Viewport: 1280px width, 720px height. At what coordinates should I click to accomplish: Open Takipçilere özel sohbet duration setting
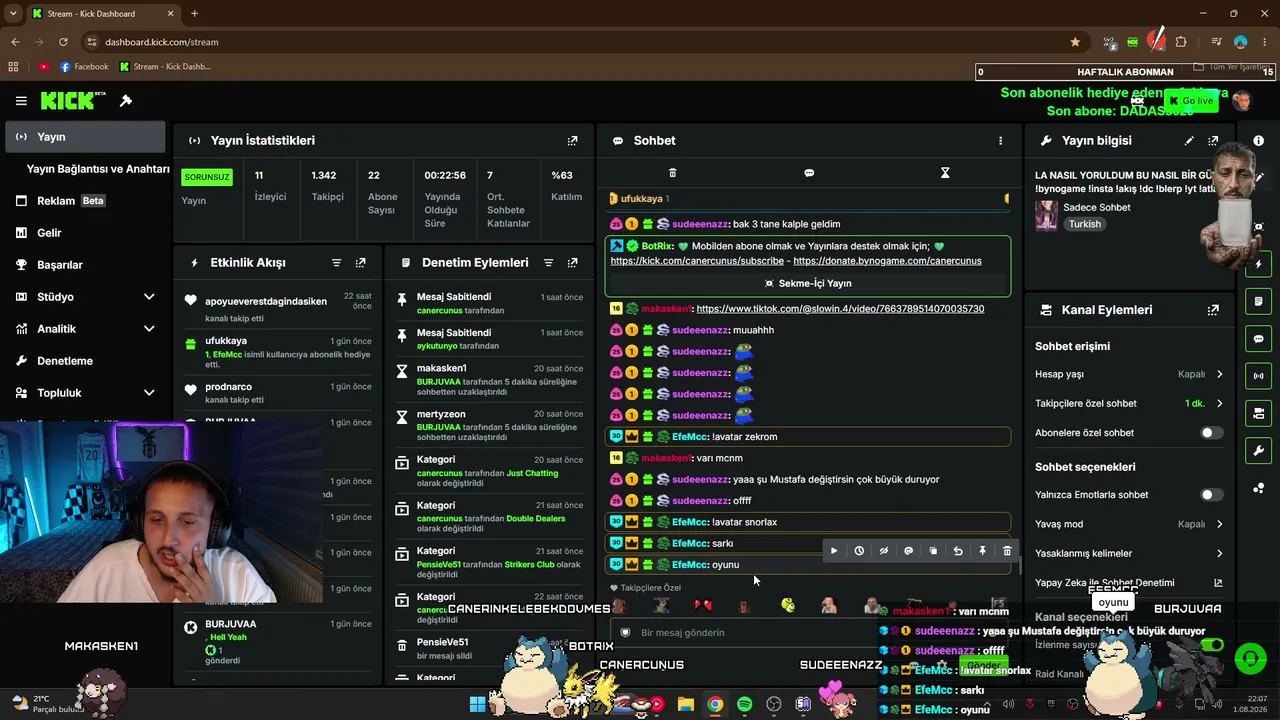(x=1129, y=404)
